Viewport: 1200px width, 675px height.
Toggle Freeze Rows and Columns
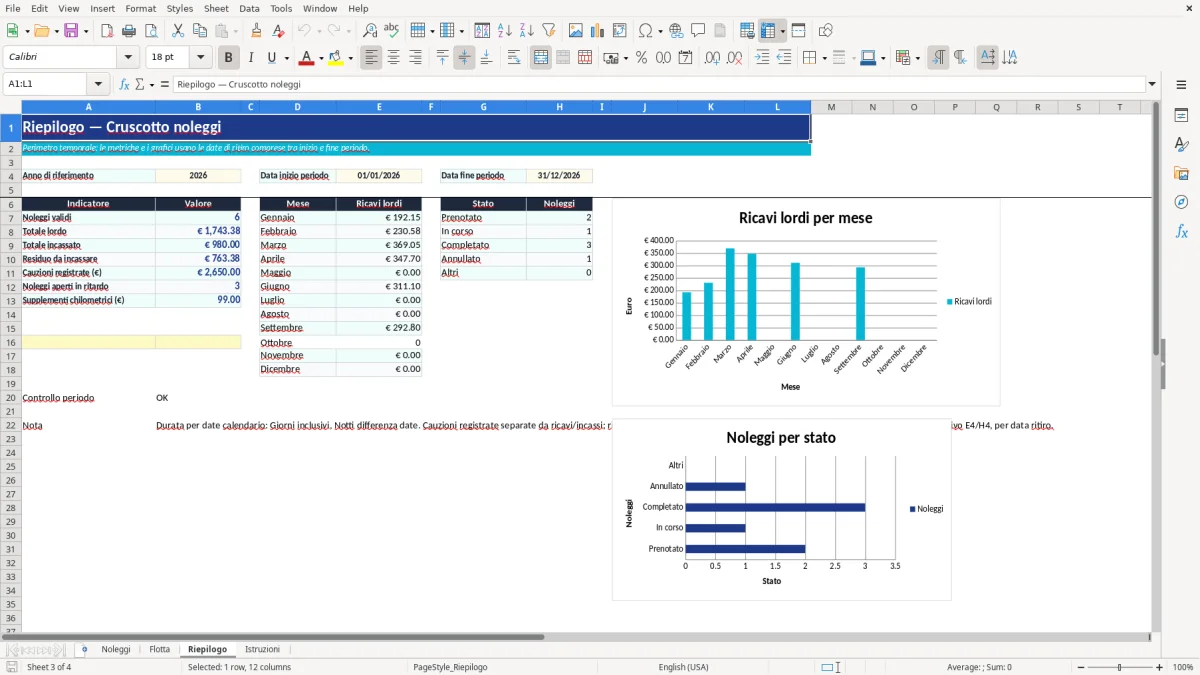click(768, 31)
